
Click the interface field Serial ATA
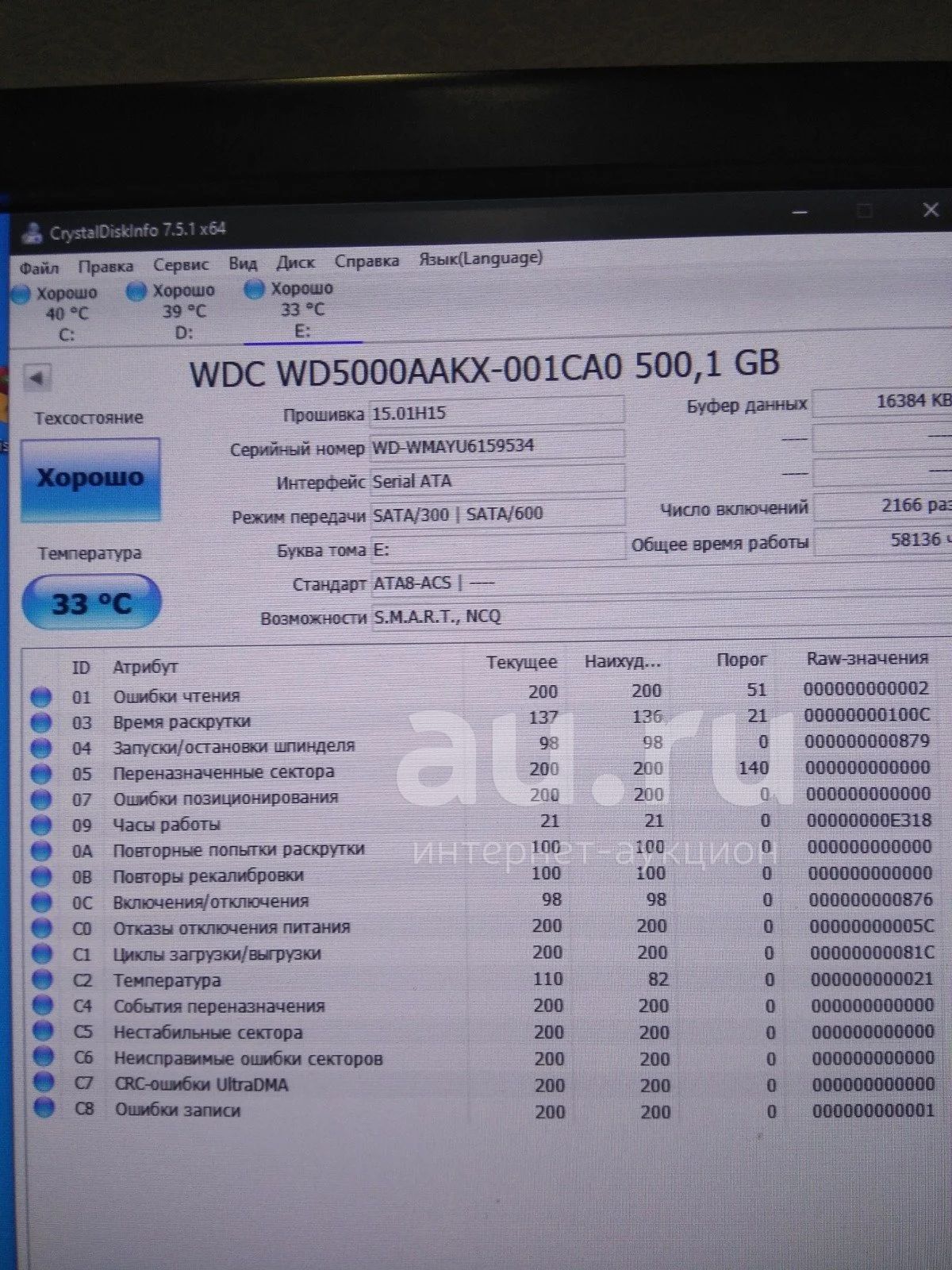[x=497, y=480]
